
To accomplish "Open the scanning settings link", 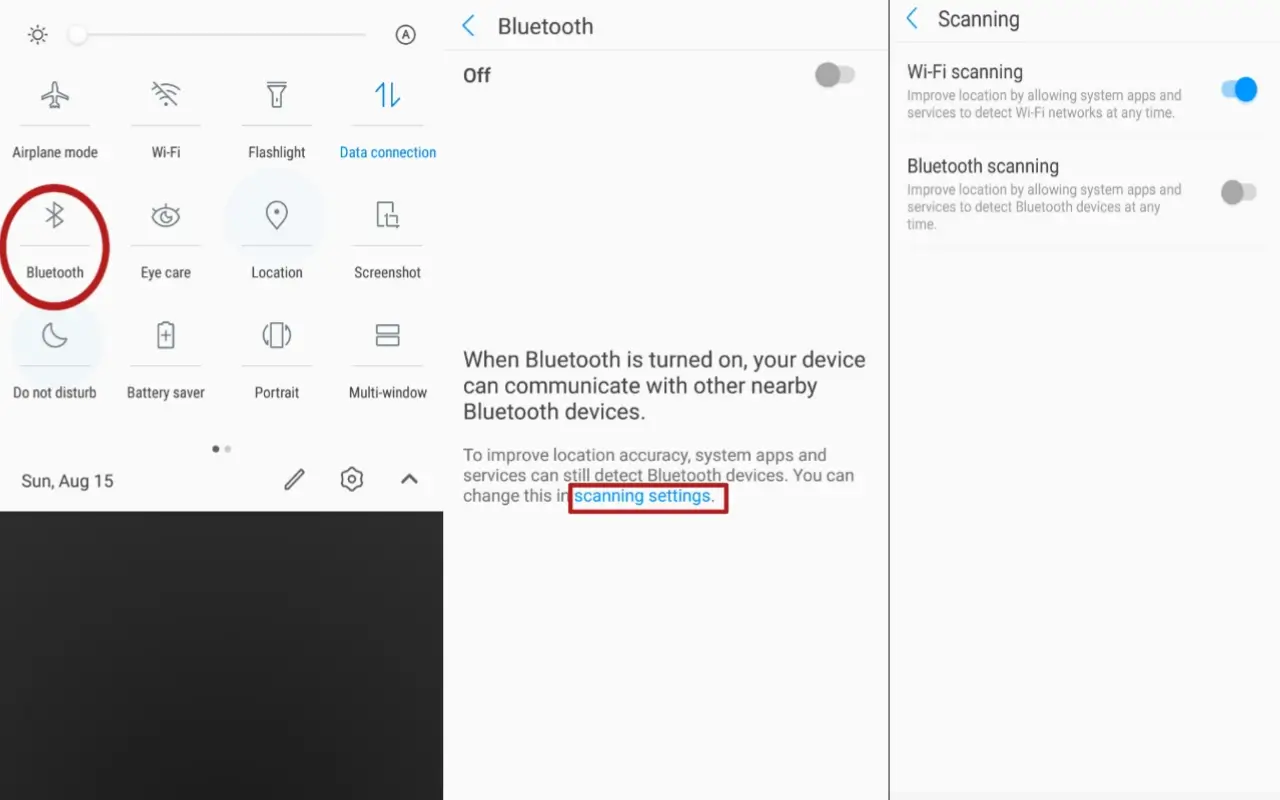I will (x=644, y=496).
